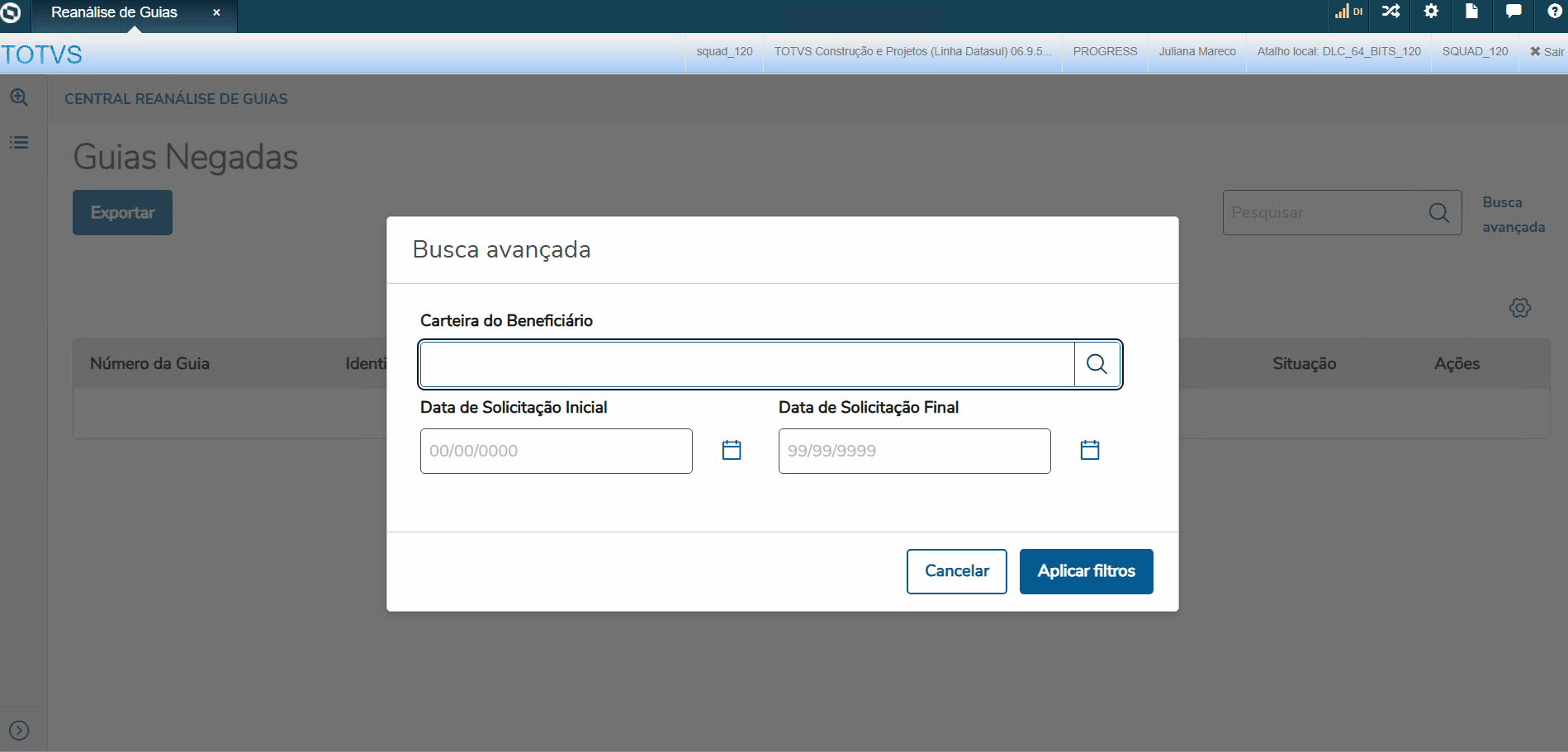Screen dimensions: 1568x752
Task: Click Data de Solicitação Final field
Action: click(x=915, y=451)
